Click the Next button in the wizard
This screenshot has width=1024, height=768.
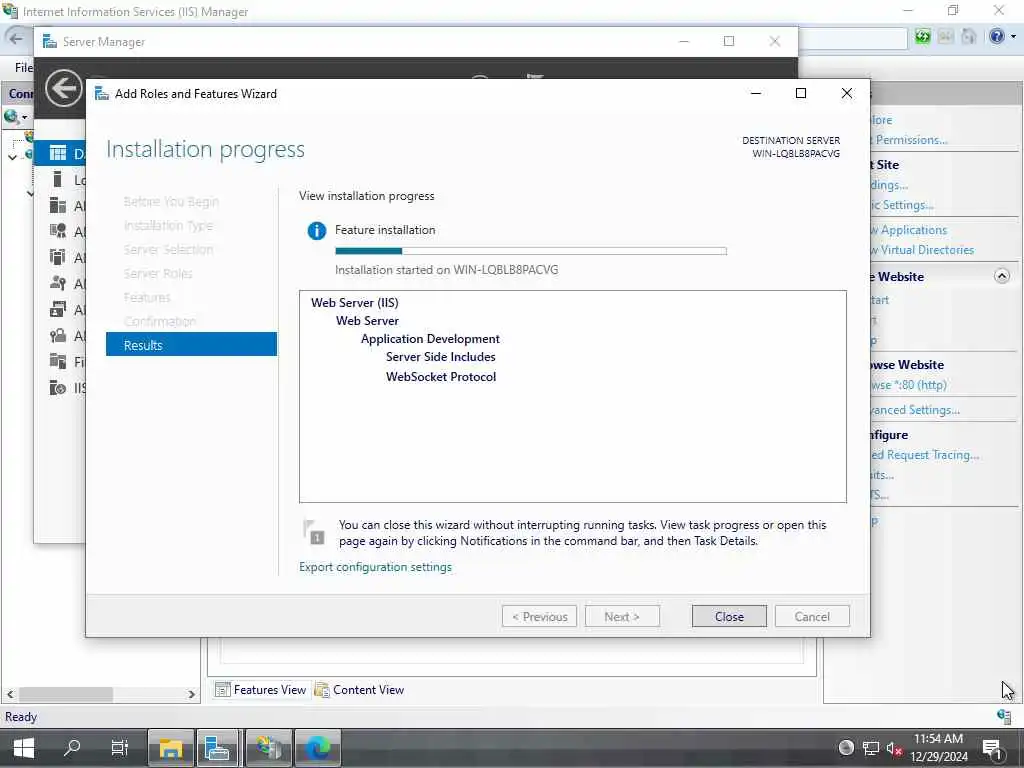(622, 616)
